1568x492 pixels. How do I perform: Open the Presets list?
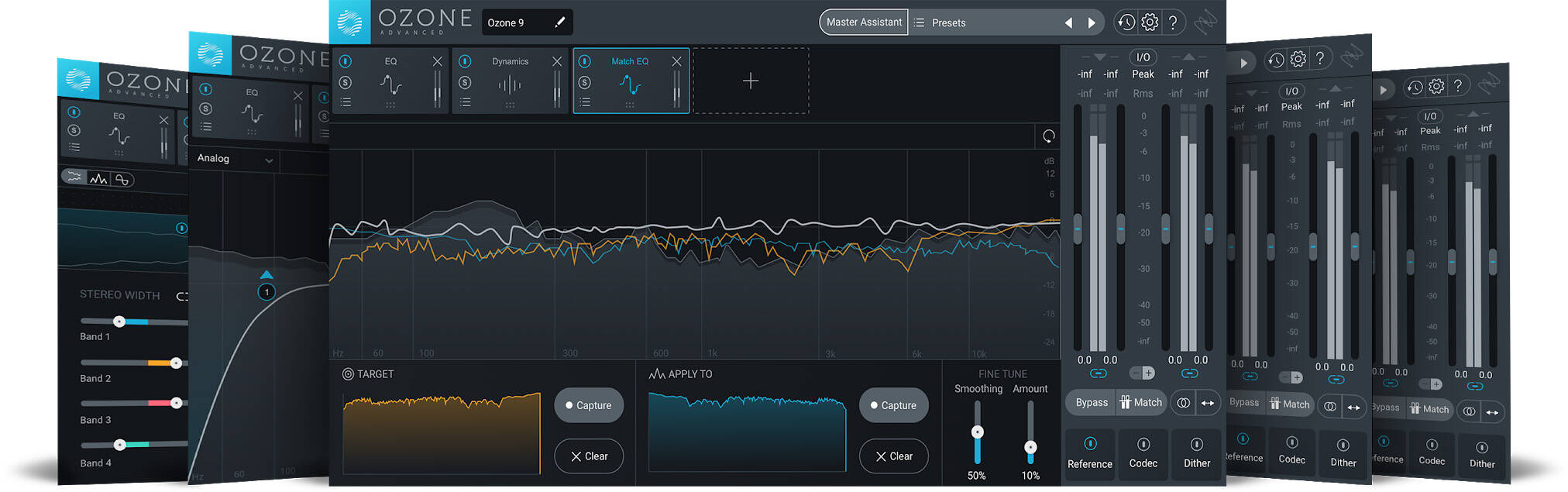(948, 22)
